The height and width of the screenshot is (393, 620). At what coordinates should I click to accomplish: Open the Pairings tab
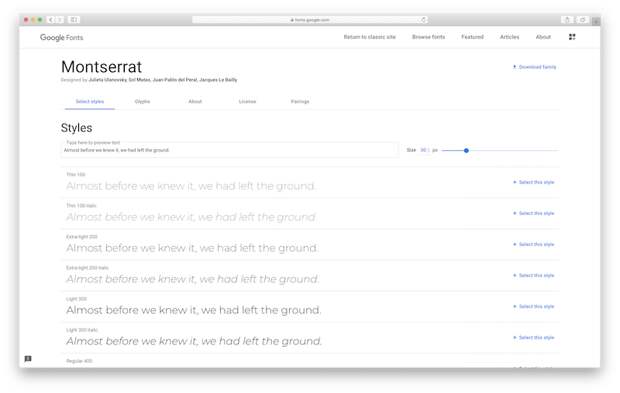300,102
